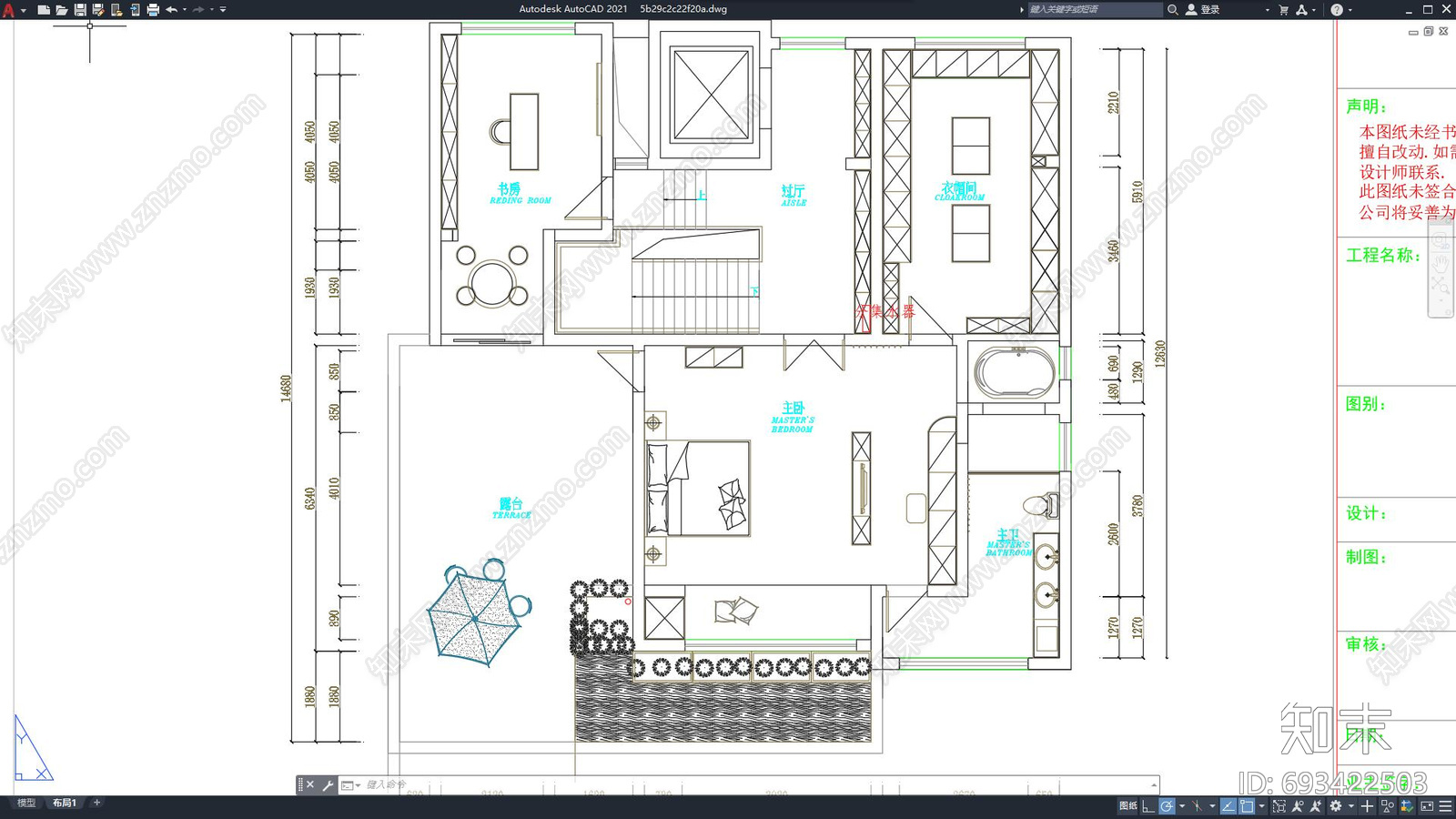Switch to the 模型 model tab
This screenshot has height=819, width=1456.
pyautogui.click(x=26, y=803)
